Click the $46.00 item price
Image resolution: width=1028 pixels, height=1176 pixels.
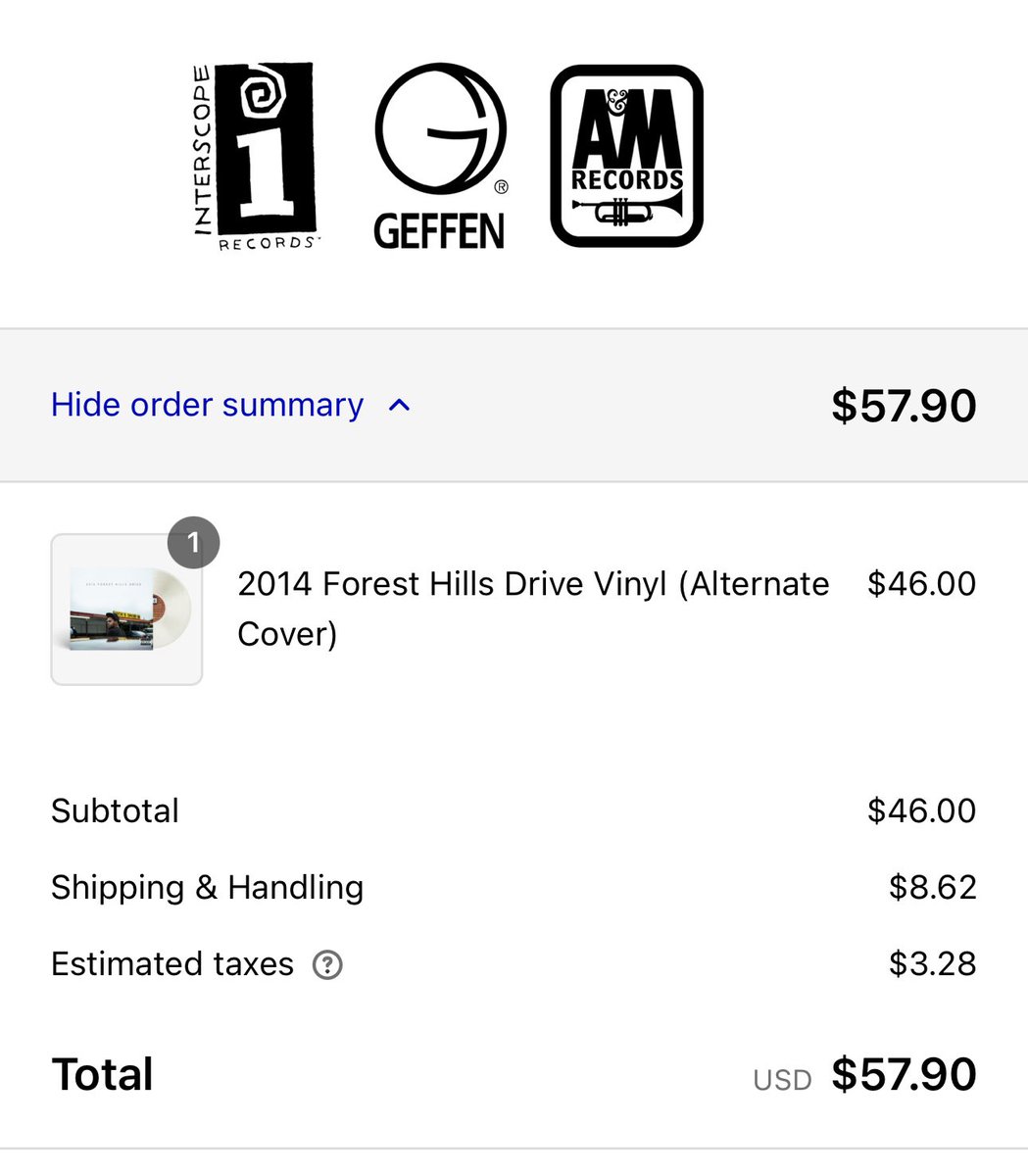click(921, 584)
